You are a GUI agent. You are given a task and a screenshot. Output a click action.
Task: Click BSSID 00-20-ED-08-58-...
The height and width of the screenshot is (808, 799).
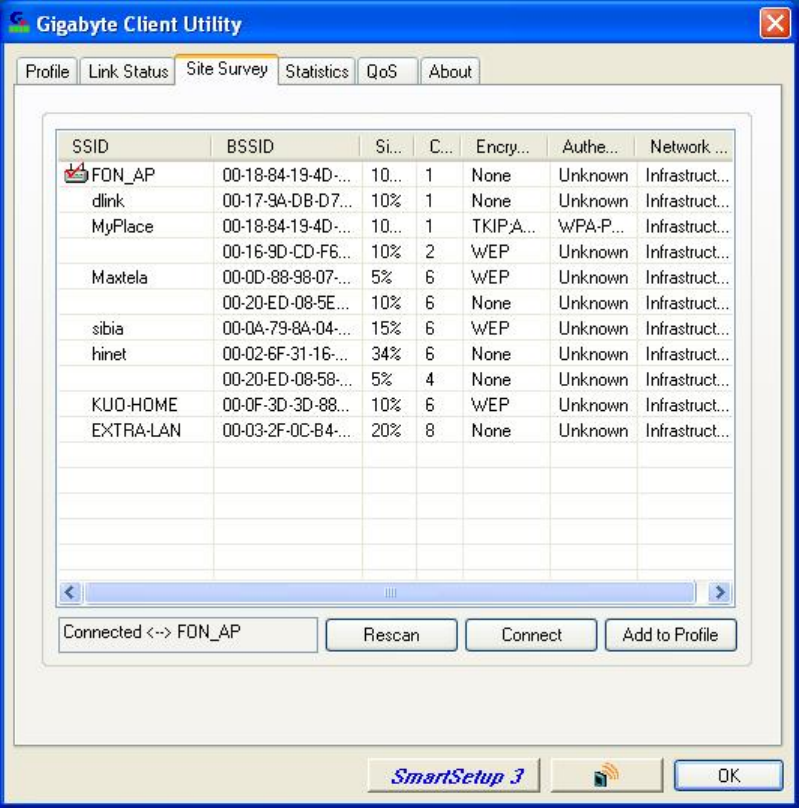pos(287,379)
